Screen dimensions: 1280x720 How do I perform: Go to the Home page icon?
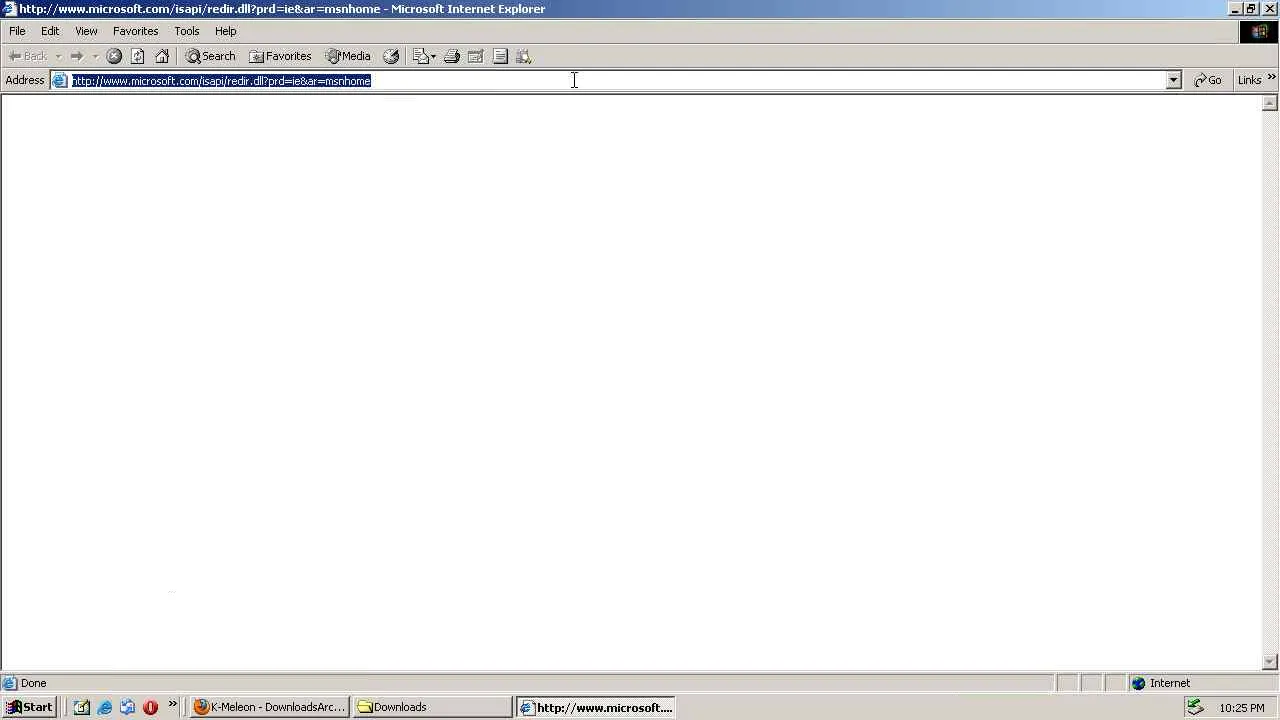(x=162, y=56)
